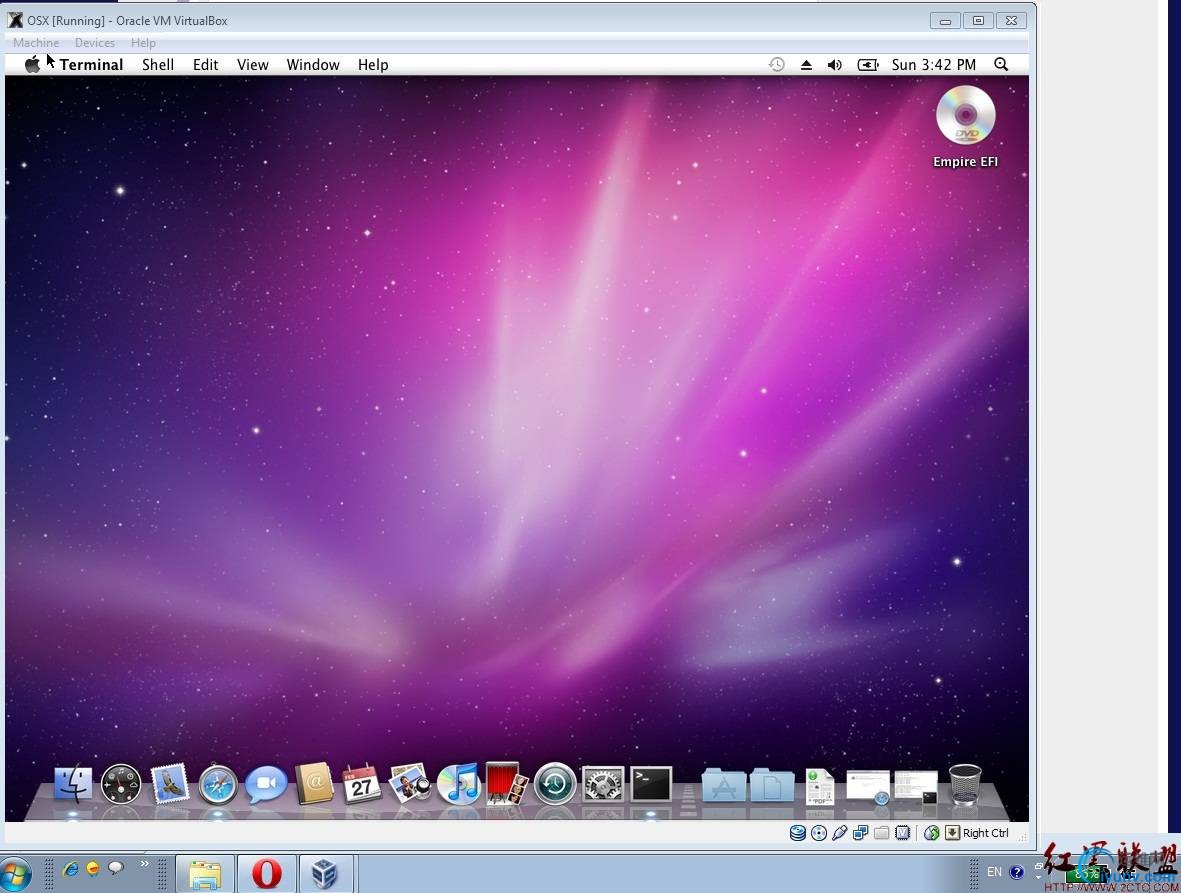The width and height of the screenshot is (1181, 893).
Task: Open minimized Terminal window thumbnail in dock
Action: pyautogui.click(x=916, y=787)
